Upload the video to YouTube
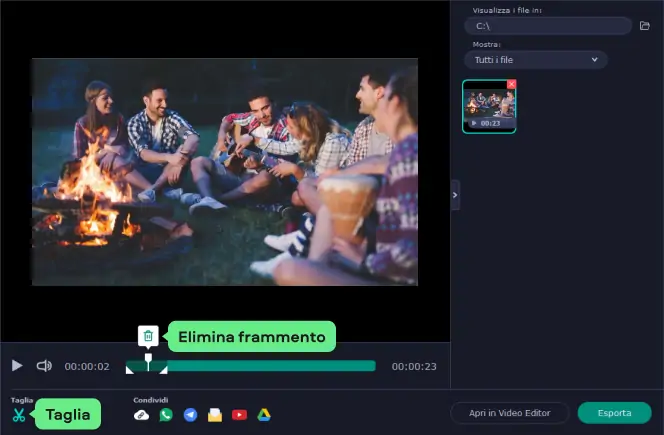664x435 pixels. pyautogui.click(x=239, y=415)
